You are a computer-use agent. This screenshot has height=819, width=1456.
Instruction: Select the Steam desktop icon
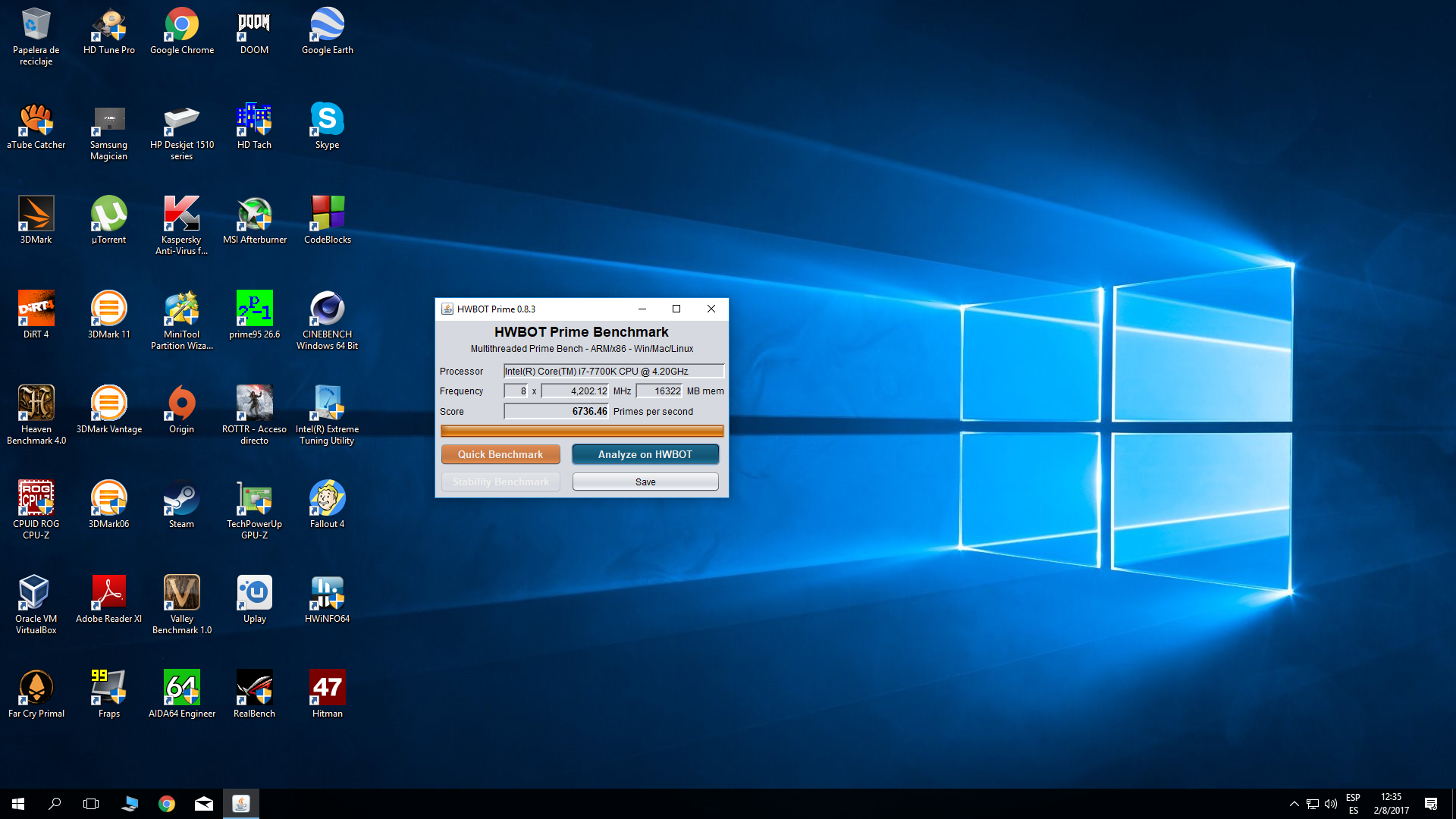[182, 505]
